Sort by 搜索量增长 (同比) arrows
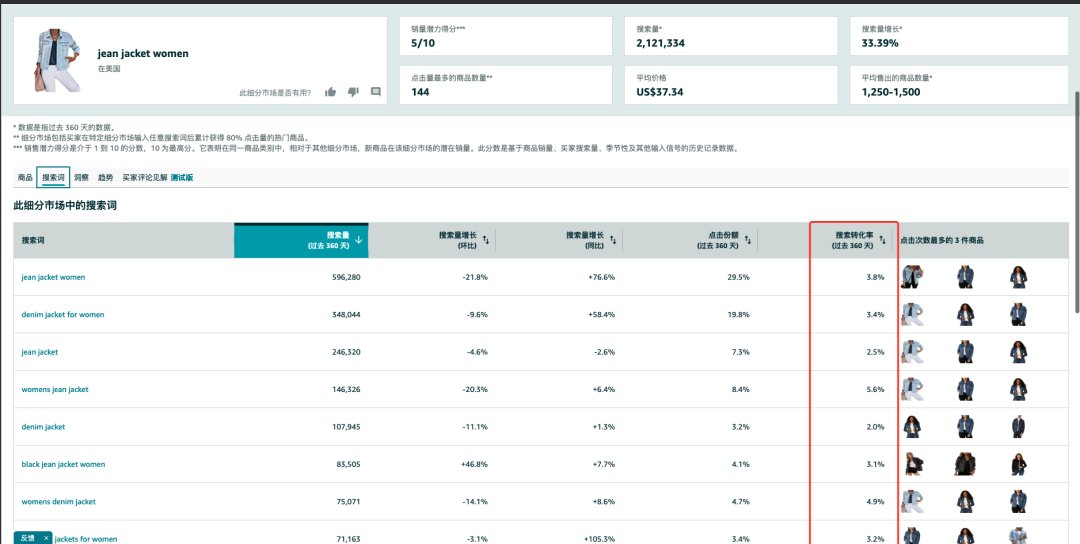Viewport: 1080px width, 544px height. 613,240
